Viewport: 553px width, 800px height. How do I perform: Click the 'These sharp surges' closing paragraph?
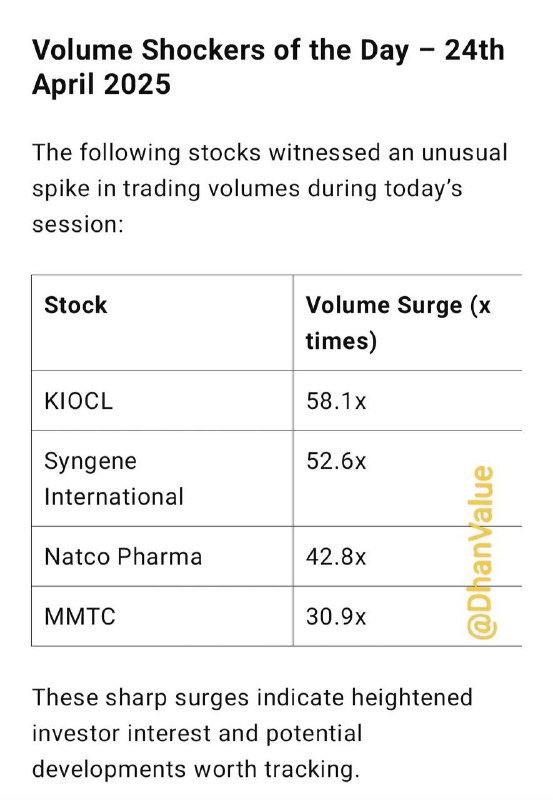253,733
